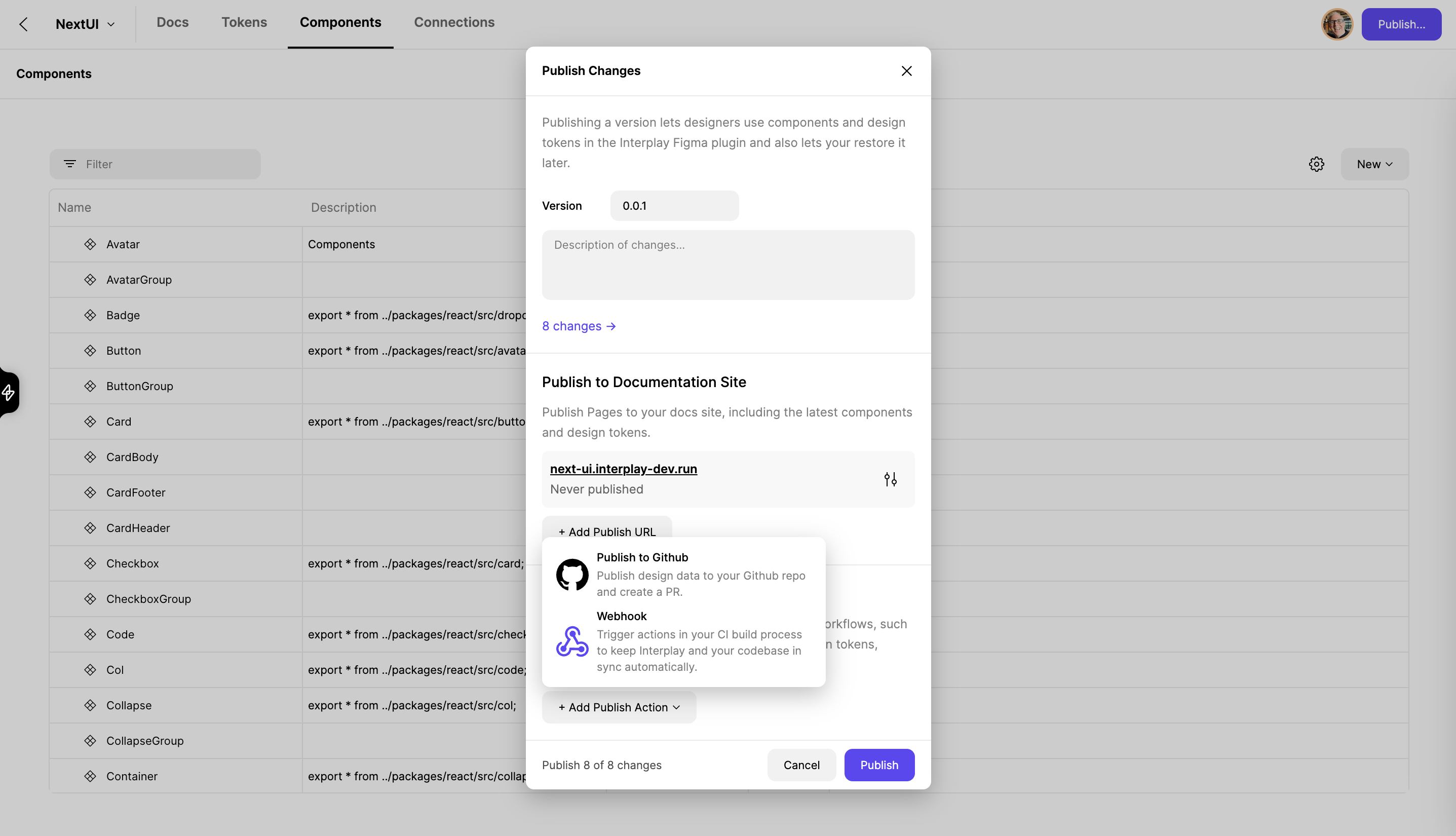Click the purple Publish button in dialog
This screenshot has width=1456, height=836.
[x=879, y=765]
